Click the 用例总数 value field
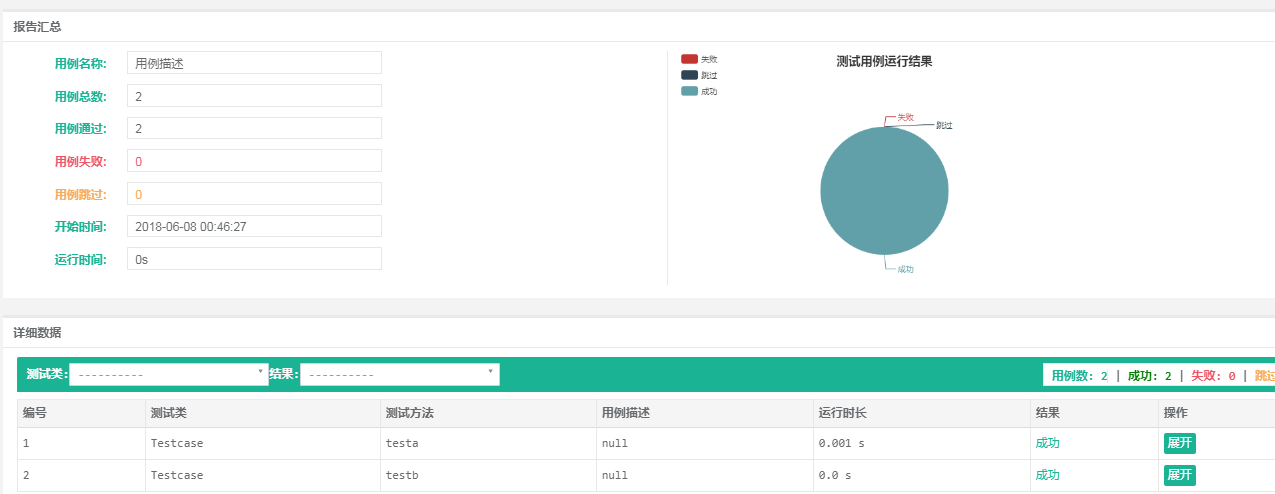1275x494 pixels. click(x=254, y=95)
